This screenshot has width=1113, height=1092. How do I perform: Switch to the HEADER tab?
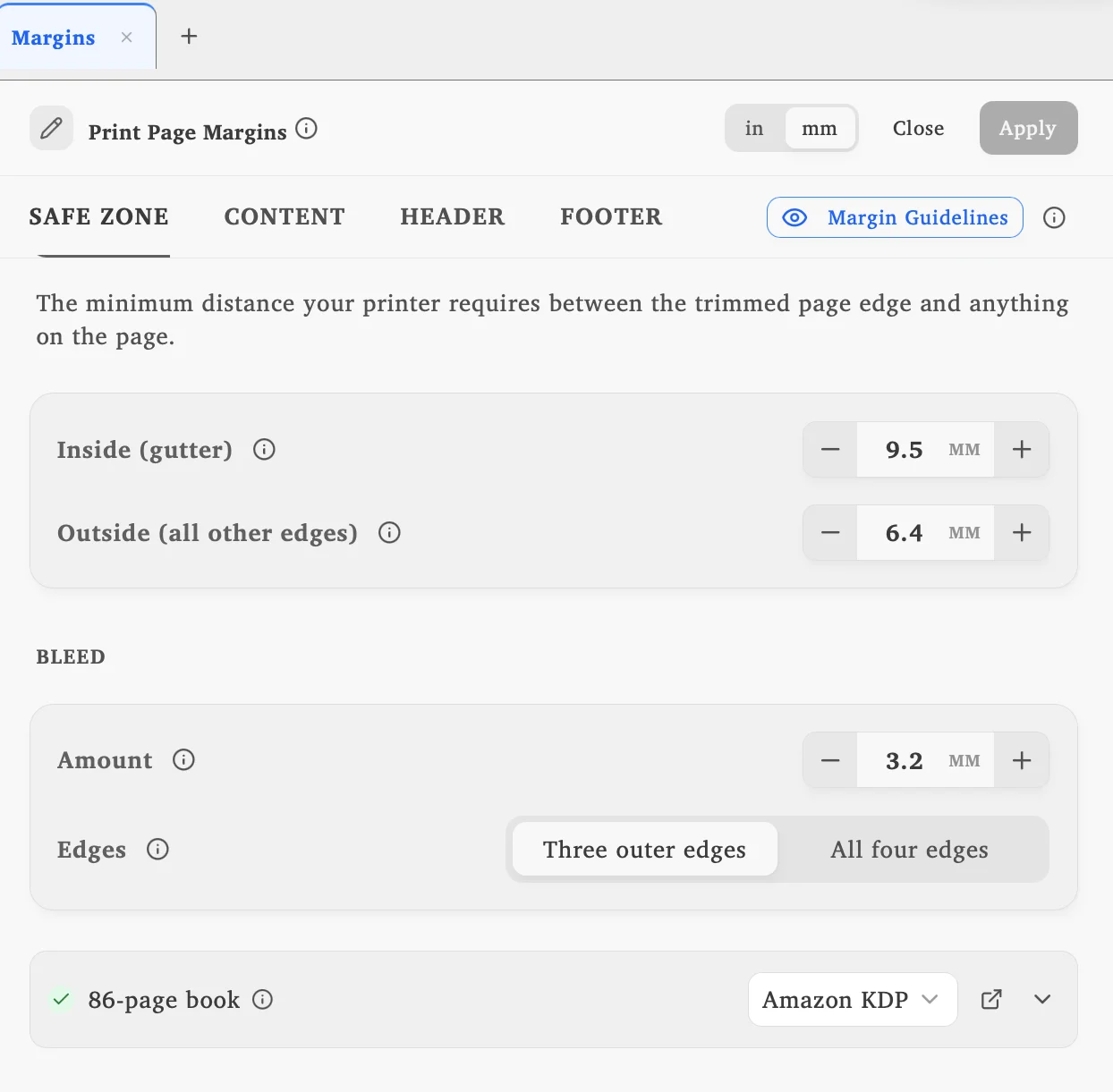453,216
